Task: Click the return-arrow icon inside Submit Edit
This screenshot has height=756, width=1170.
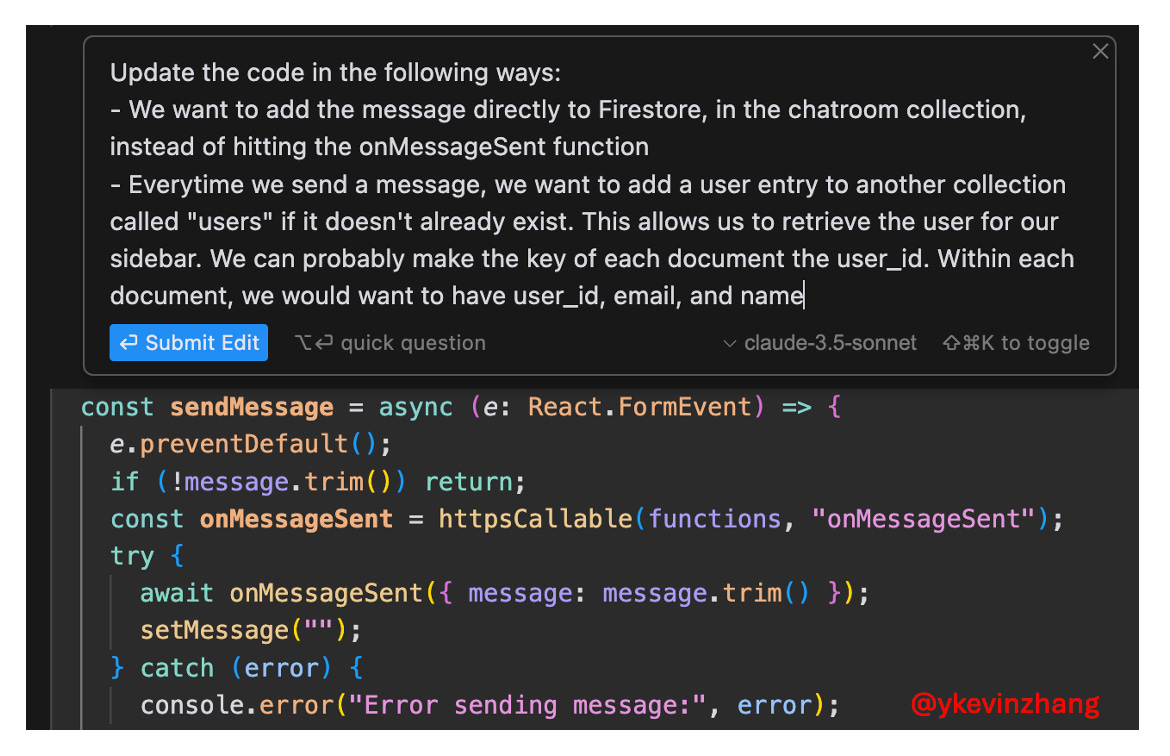Action: [x=127, y=342]
